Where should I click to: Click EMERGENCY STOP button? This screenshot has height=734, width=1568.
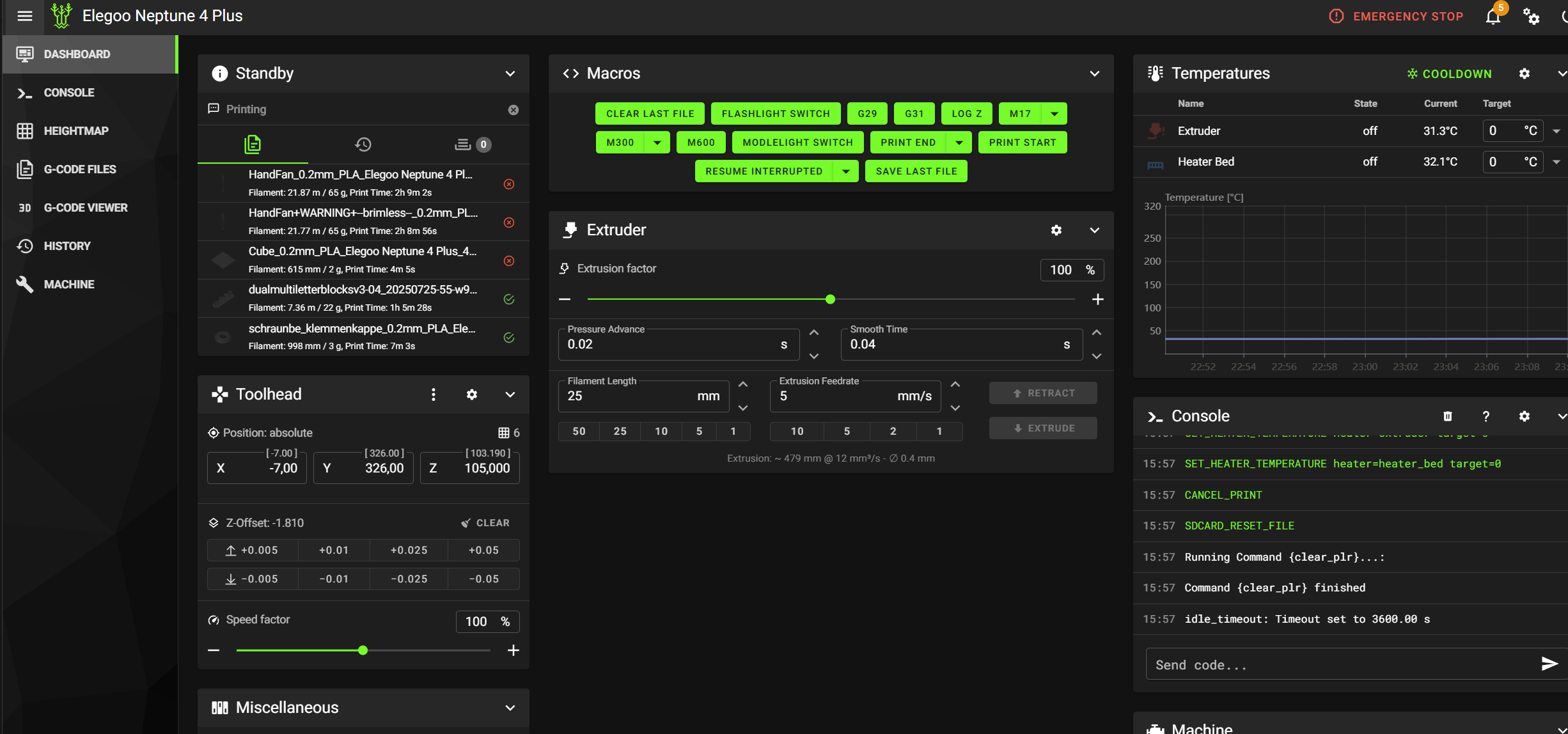click(x=1396, y=16)
